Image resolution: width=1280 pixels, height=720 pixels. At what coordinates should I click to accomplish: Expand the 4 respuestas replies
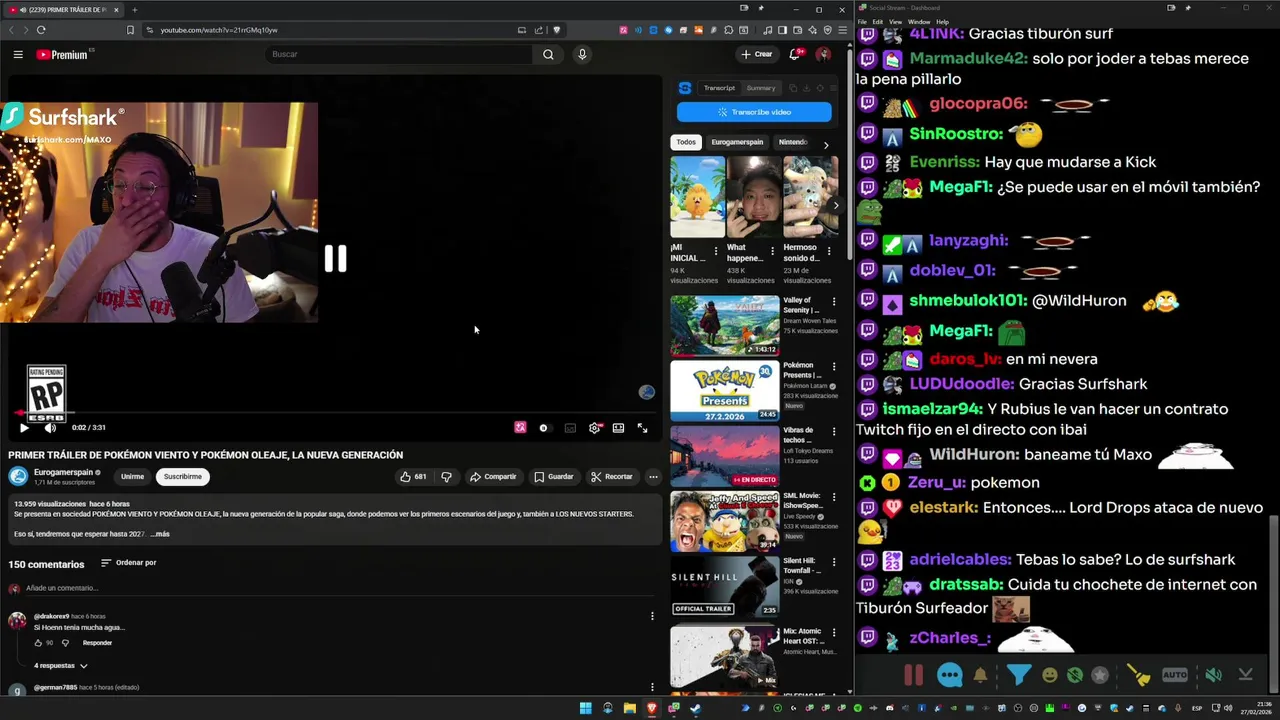click(61, 666)
